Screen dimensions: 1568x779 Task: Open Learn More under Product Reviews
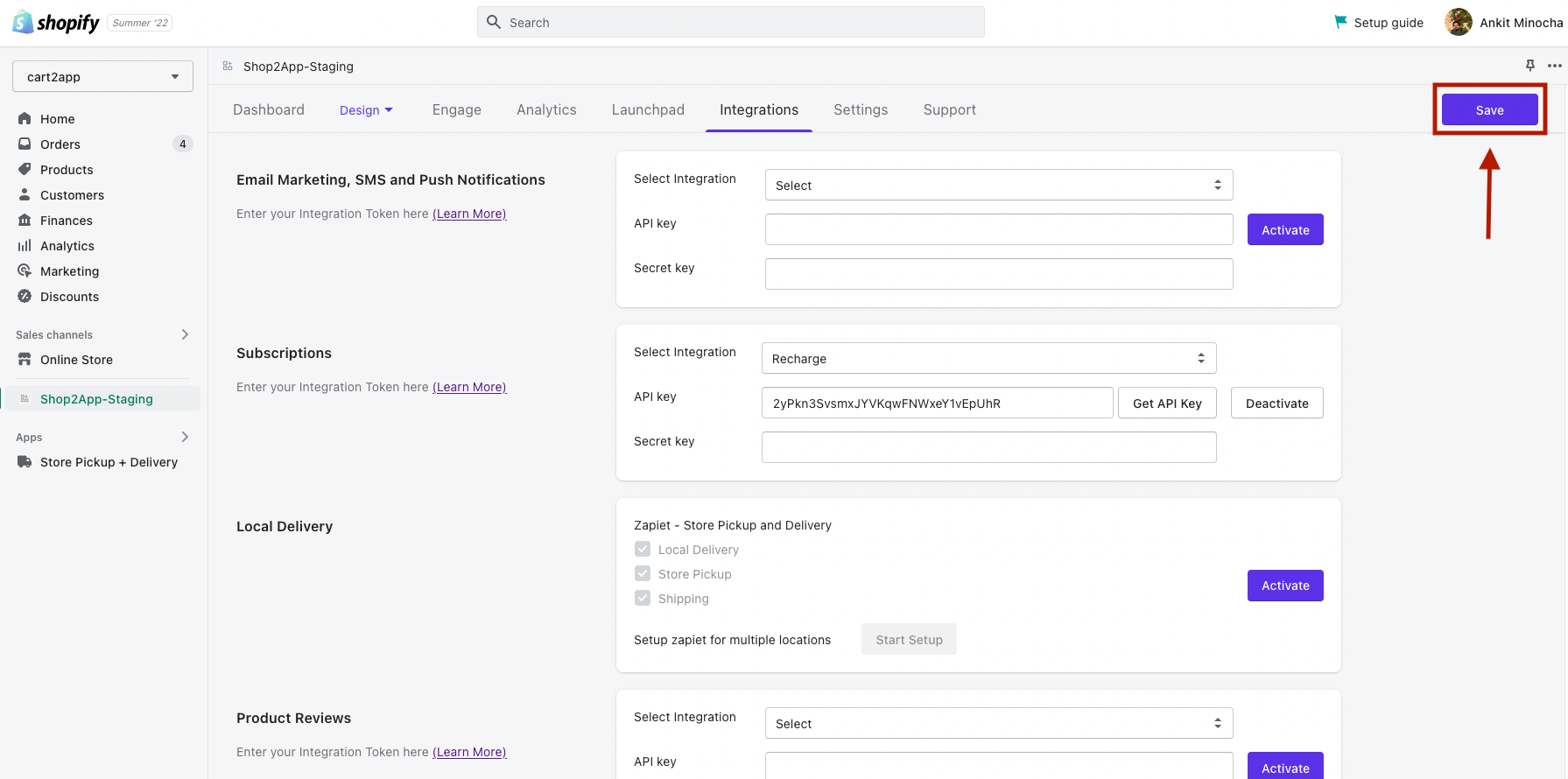click(x=469, y=752)
